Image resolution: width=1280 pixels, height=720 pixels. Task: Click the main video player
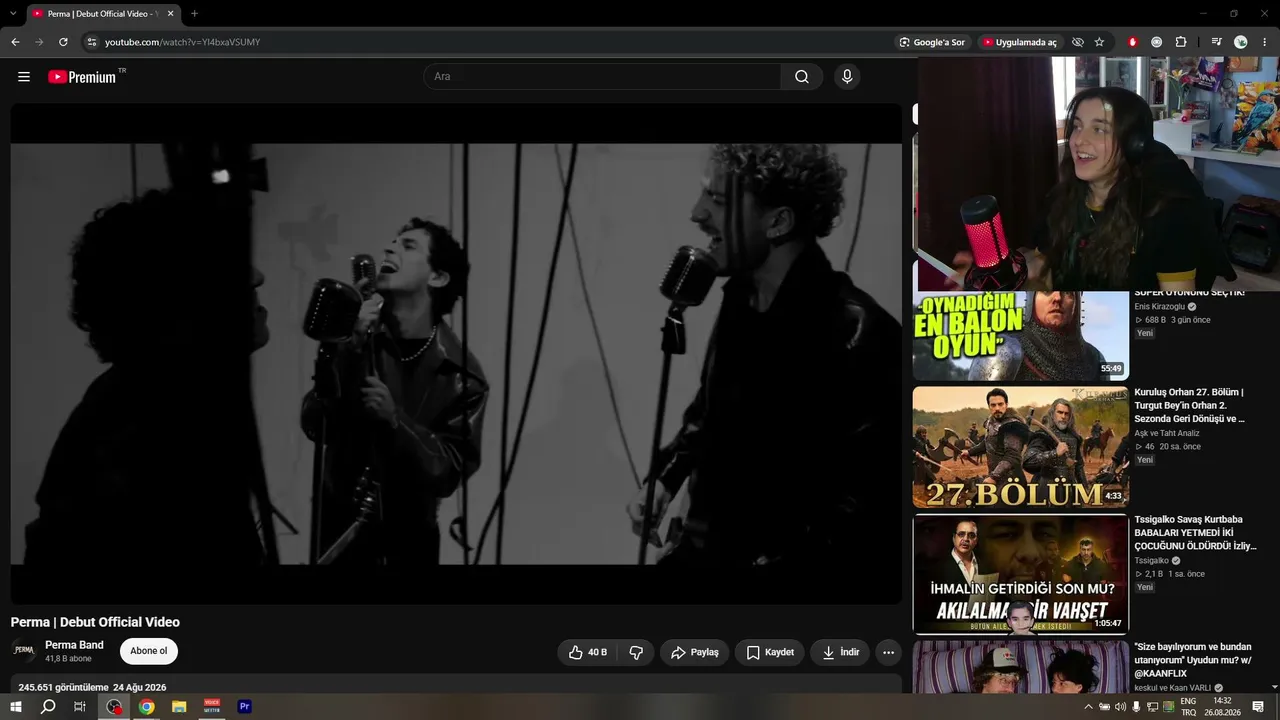(456, 353)
